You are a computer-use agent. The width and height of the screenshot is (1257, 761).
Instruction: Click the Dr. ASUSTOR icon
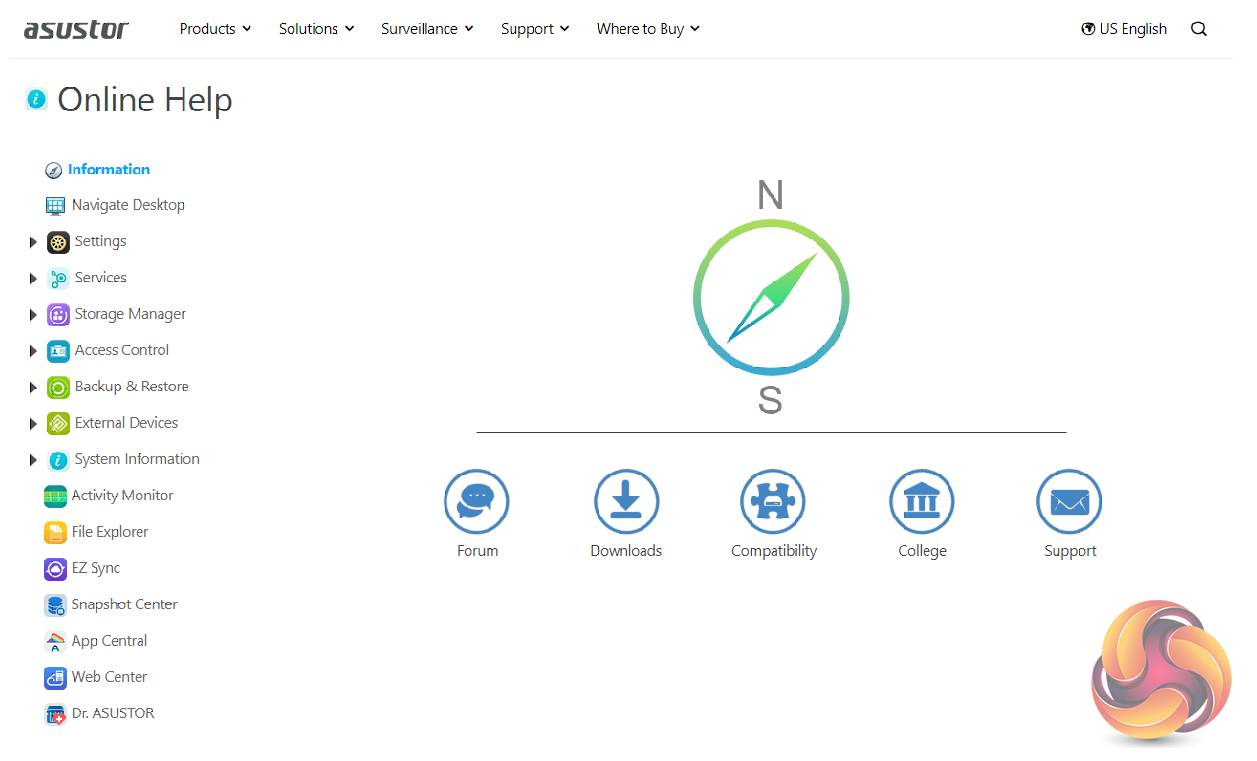[55, 714]
